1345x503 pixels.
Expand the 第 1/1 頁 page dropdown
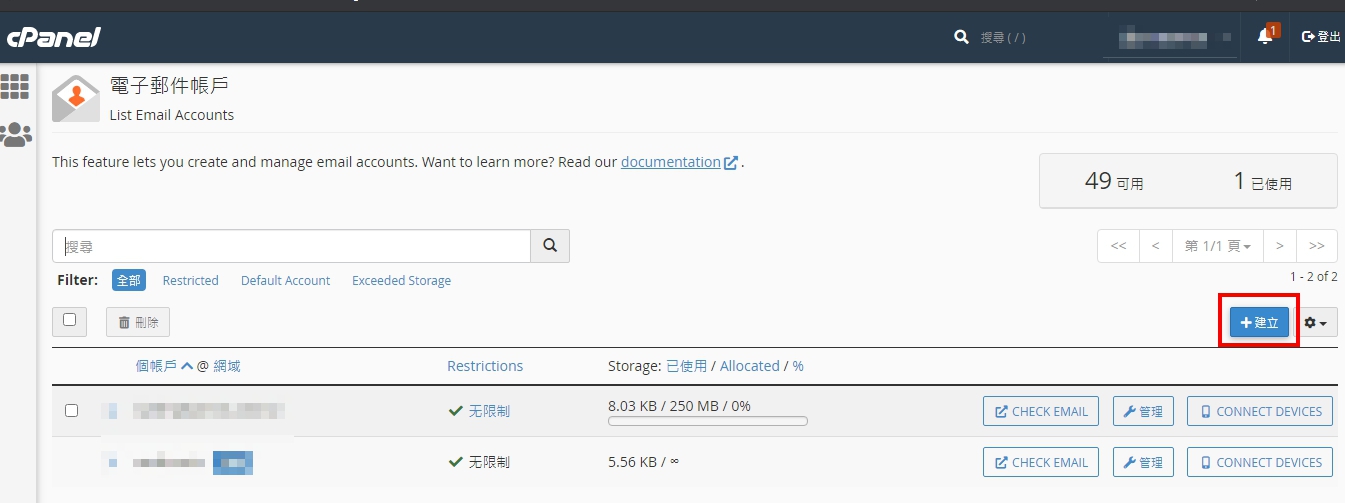[1217, 246]
